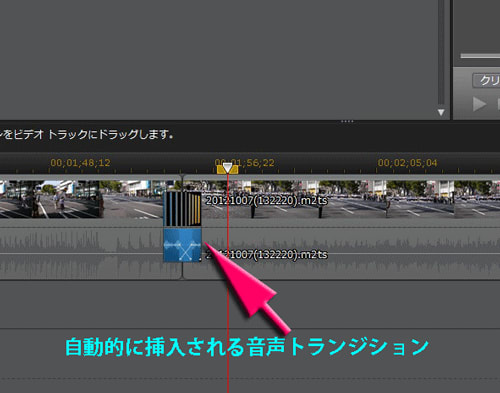Click the playhead marker on the time ruler

coord(227,168)
